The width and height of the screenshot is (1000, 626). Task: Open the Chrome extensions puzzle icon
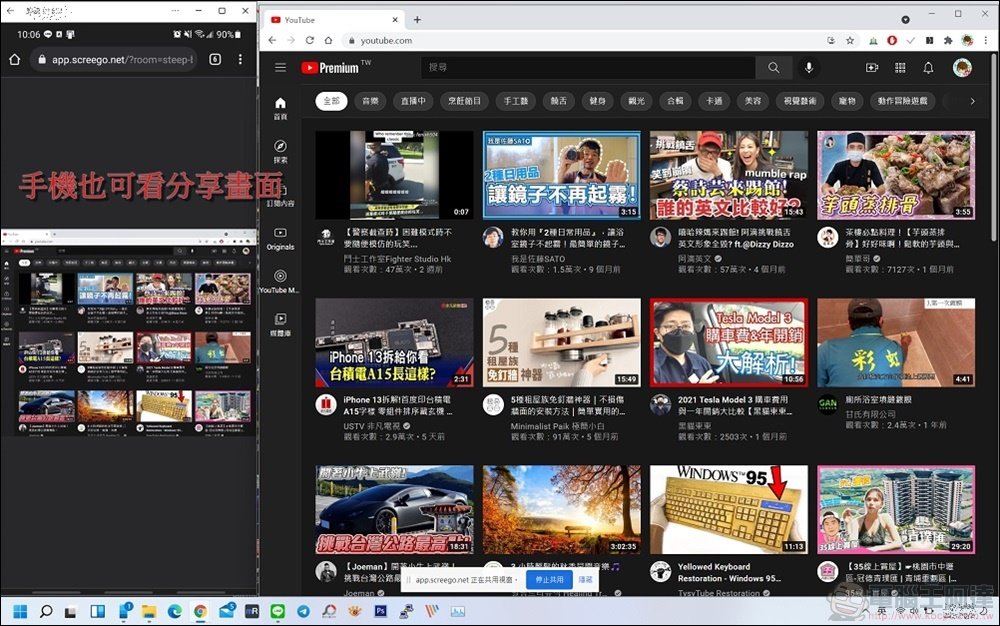point(948,40)
